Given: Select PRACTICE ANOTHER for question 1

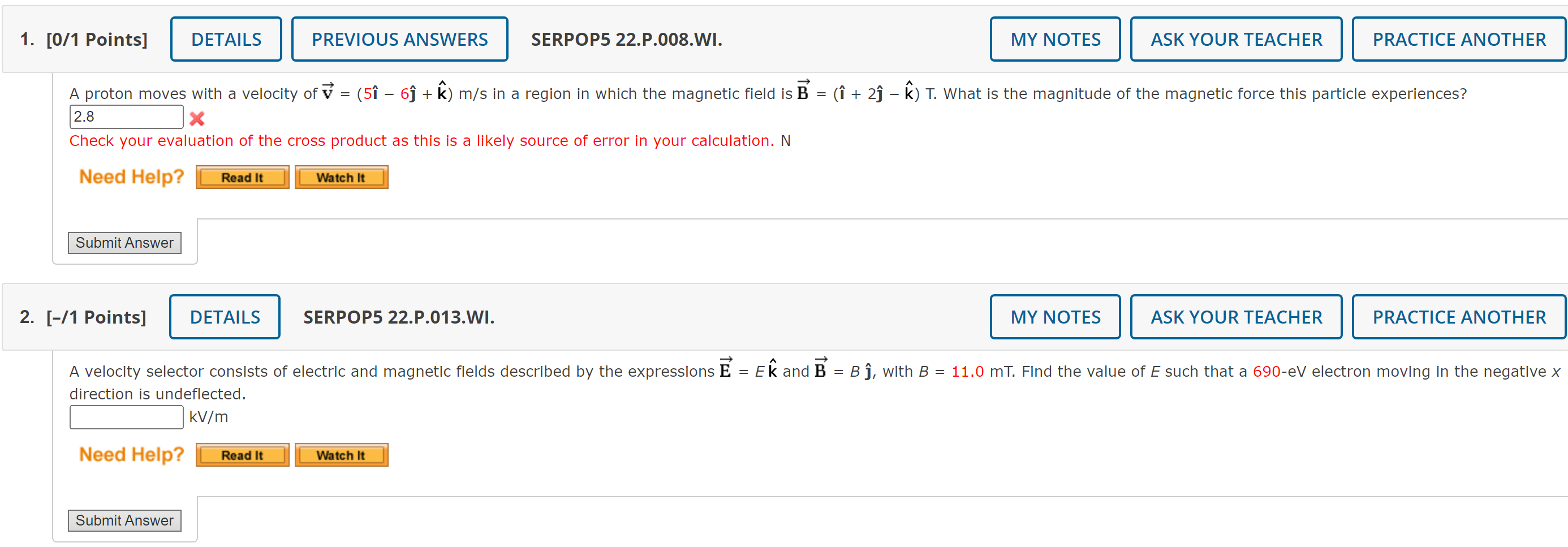Looking at the screenshot, I should click(1458, 38).
